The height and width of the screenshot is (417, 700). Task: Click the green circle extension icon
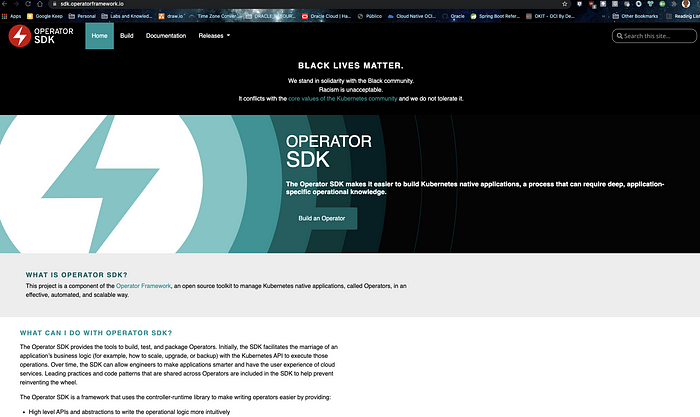(662, 4)
